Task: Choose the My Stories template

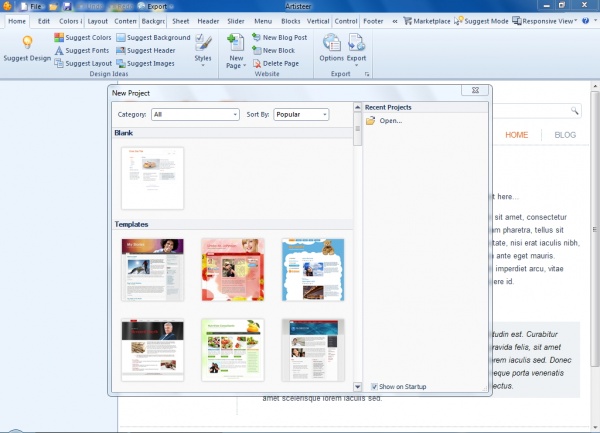Action: point(153,270)
